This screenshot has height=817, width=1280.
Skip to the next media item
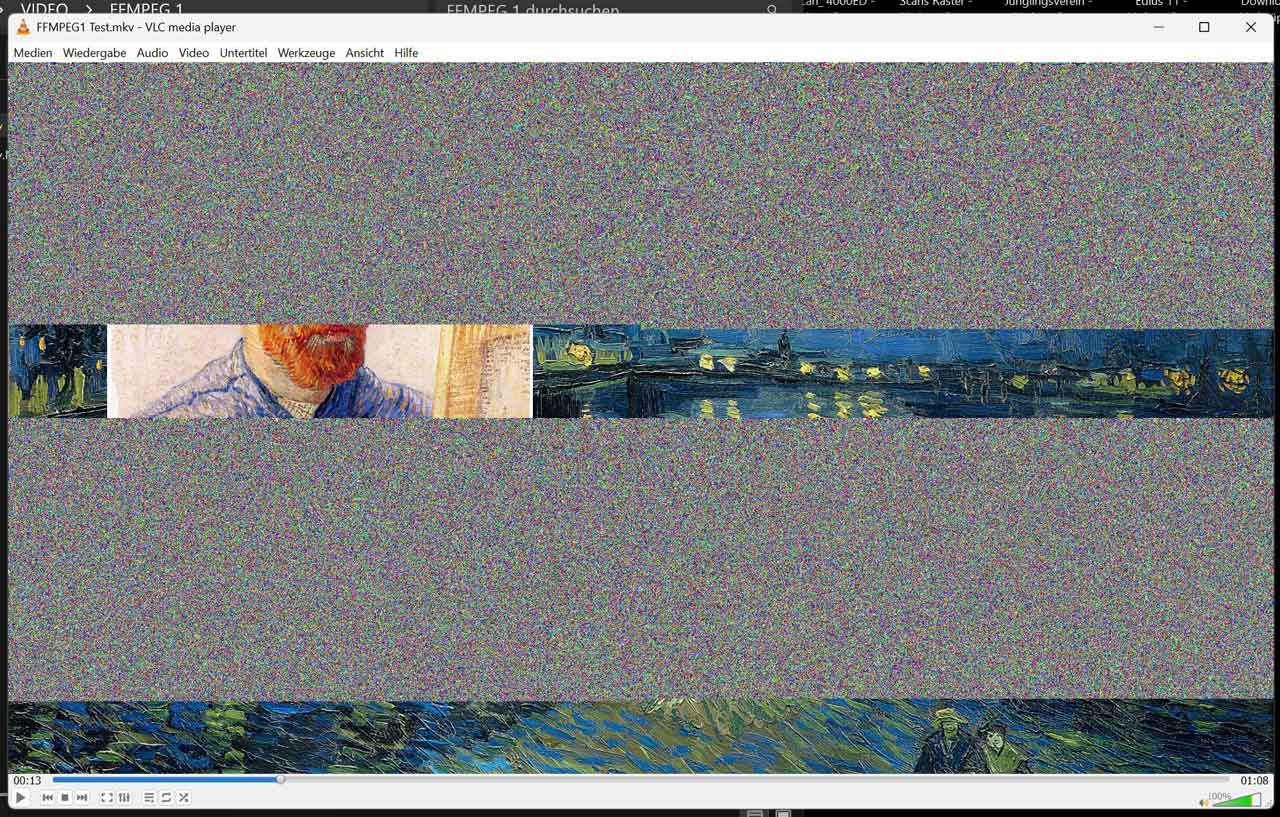click(x=82, y=798)
